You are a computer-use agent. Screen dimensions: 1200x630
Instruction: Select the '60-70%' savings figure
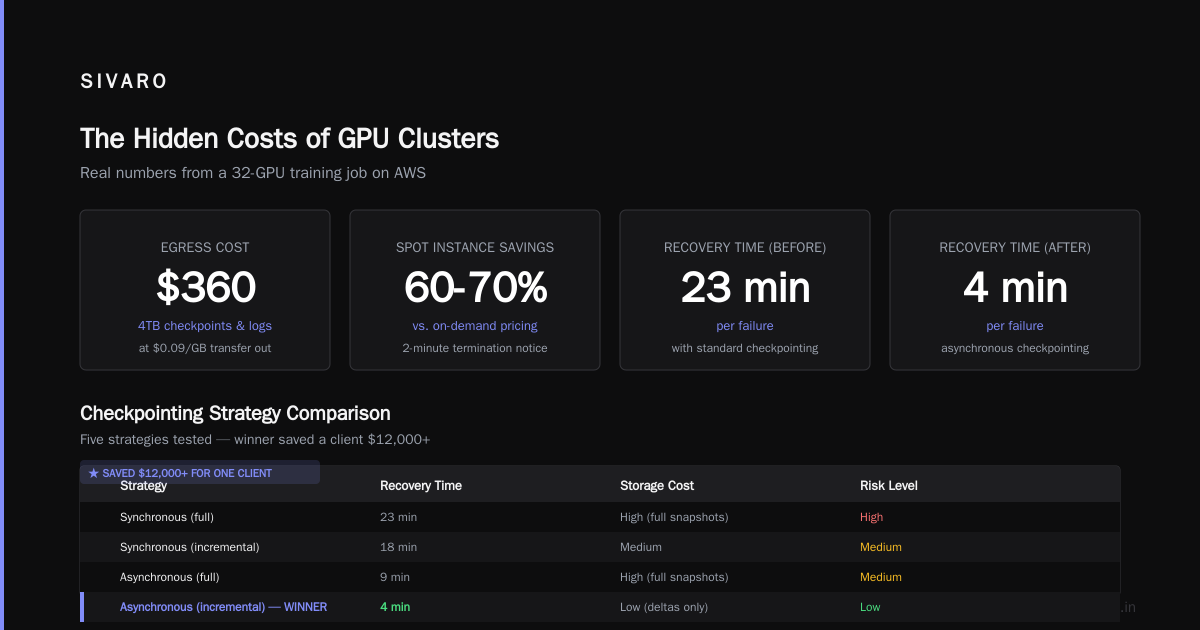click(475, 287)
